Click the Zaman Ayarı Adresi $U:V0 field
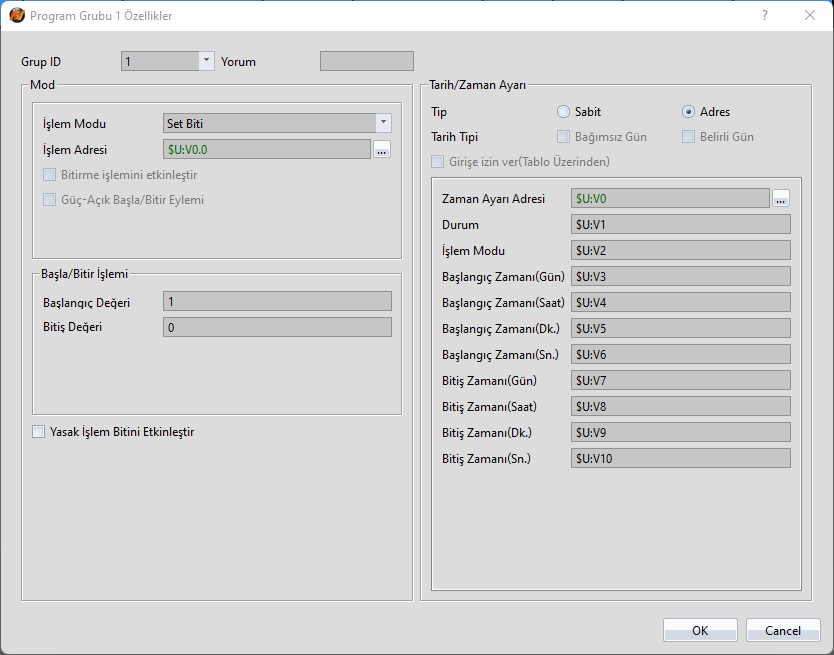834x655 pixels. tap(670, 198)
